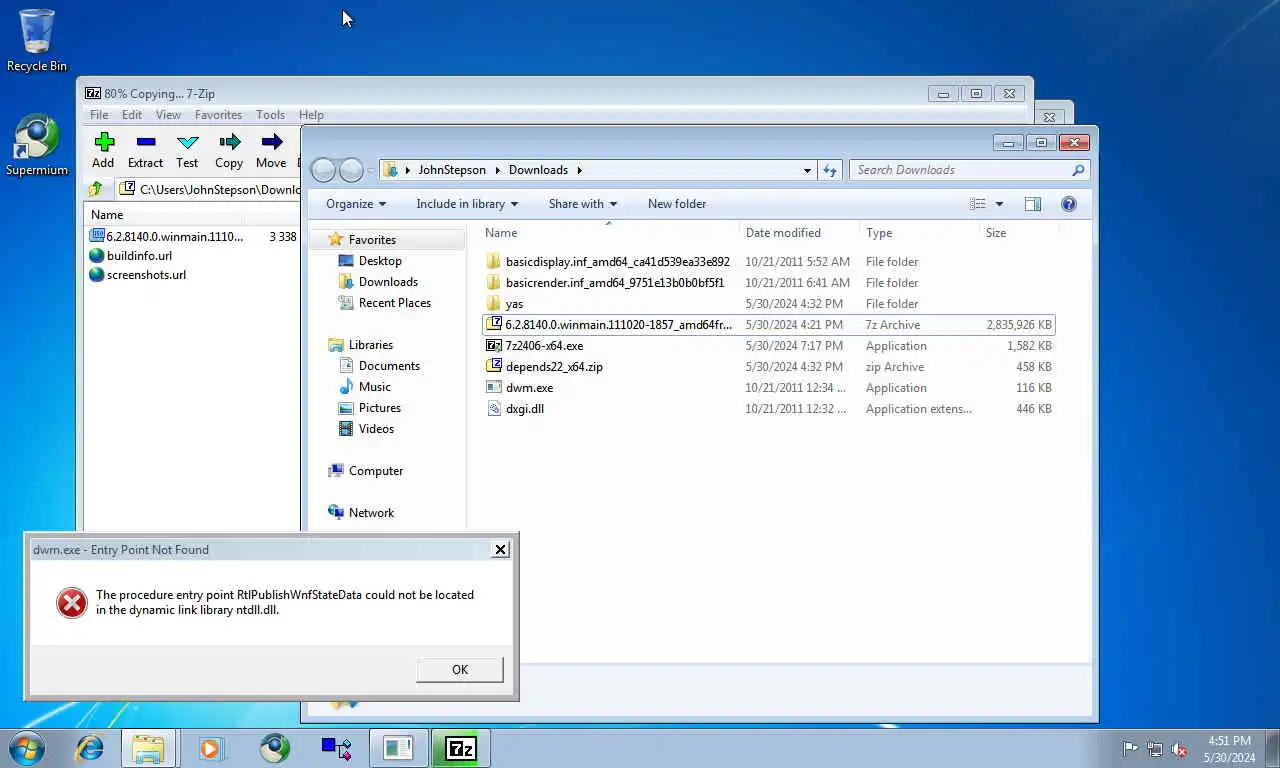Image resolution: width=1280 pixels, height=768 pixels.
Task: Open Desktop in the navigation pane
Action: (x=380, y=261)
